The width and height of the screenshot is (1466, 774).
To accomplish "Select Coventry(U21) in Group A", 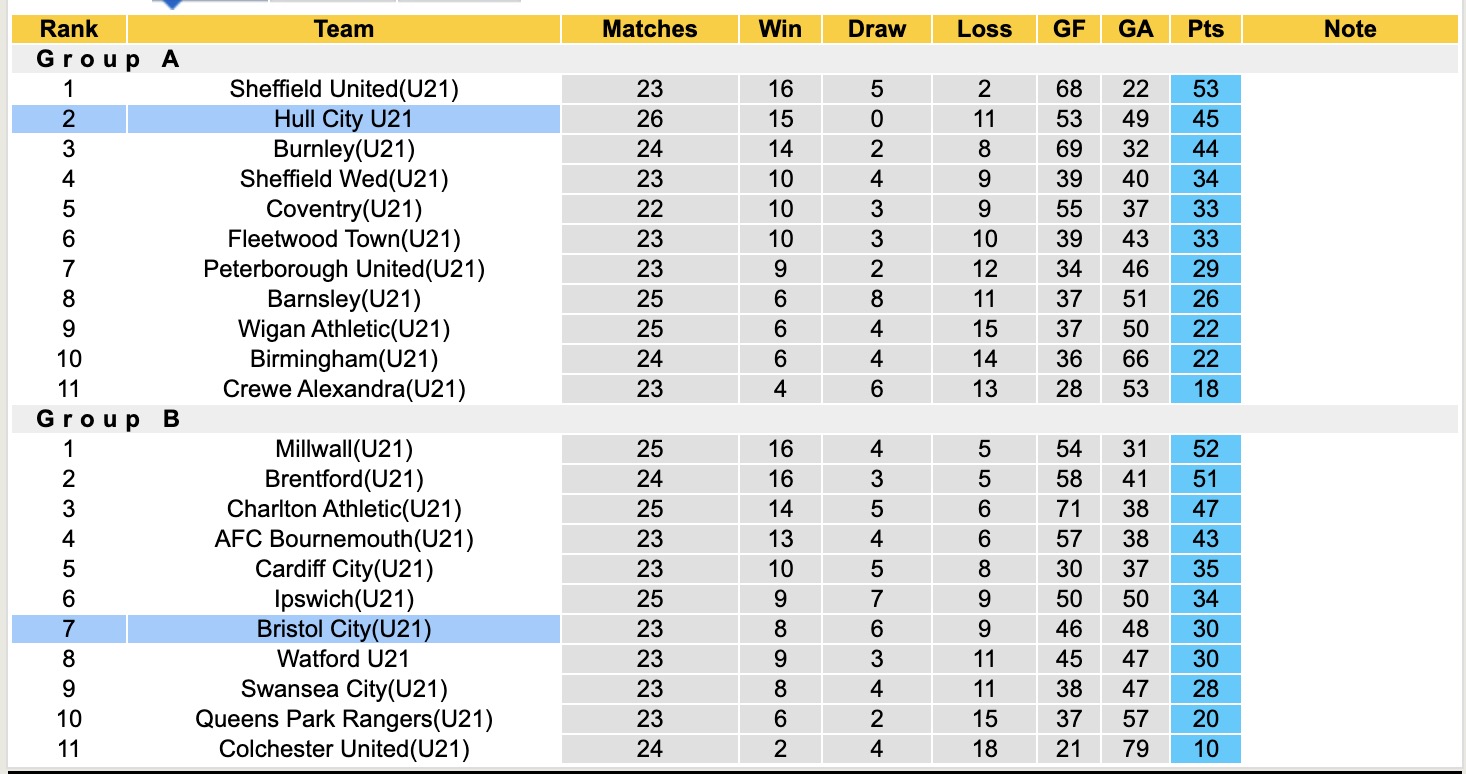I will 344,209.
